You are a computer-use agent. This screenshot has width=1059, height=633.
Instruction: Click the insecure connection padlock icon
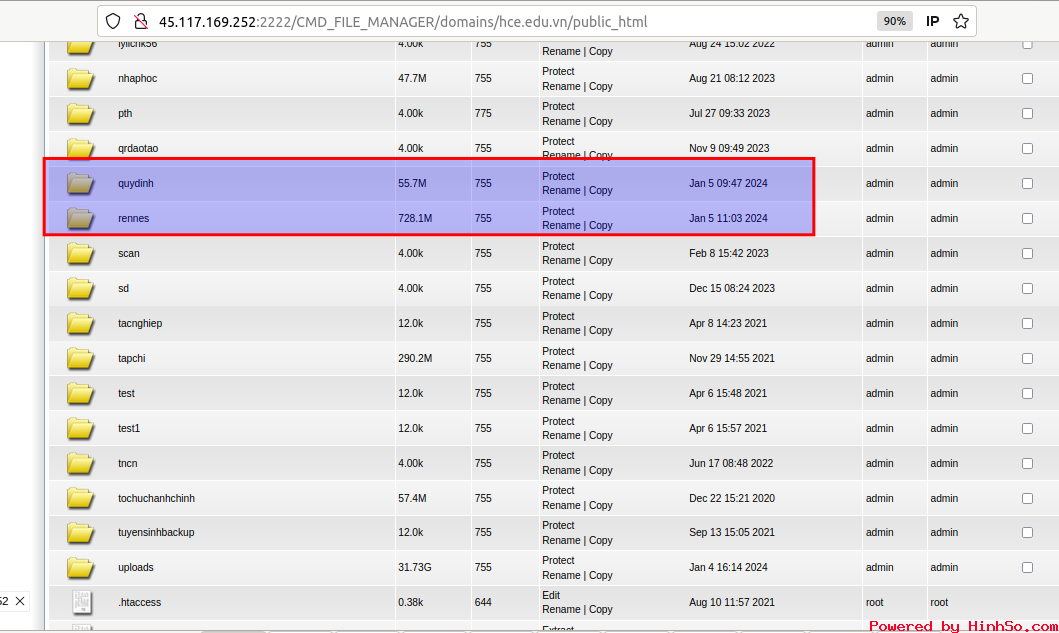(140, 22)
